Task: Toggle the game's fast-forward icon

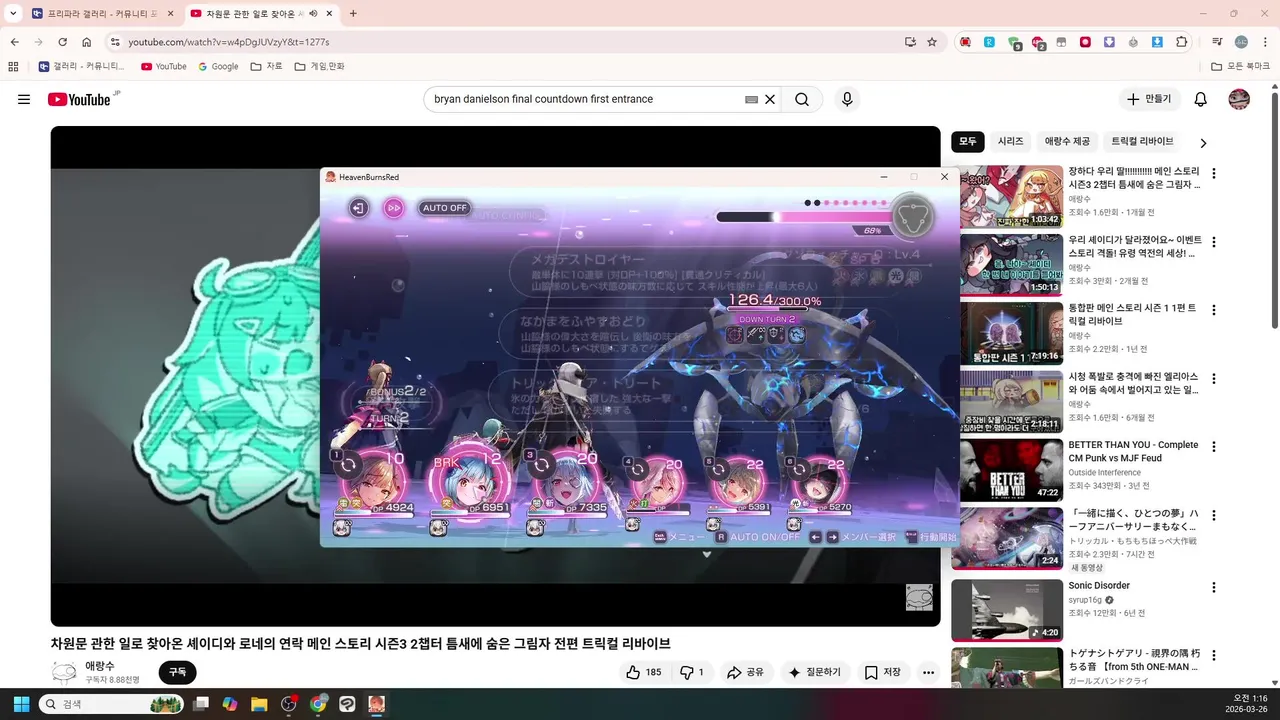Action: coord(394,208)
